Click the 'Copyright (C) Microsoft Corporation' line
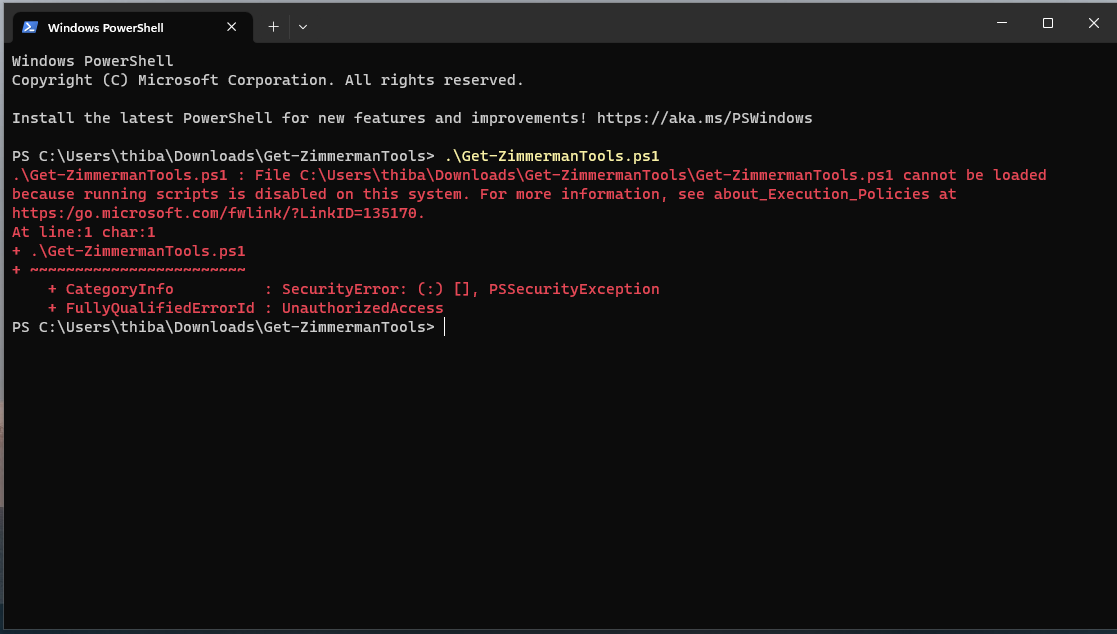The image size is (1117, 634). click(x=268, y=80)
